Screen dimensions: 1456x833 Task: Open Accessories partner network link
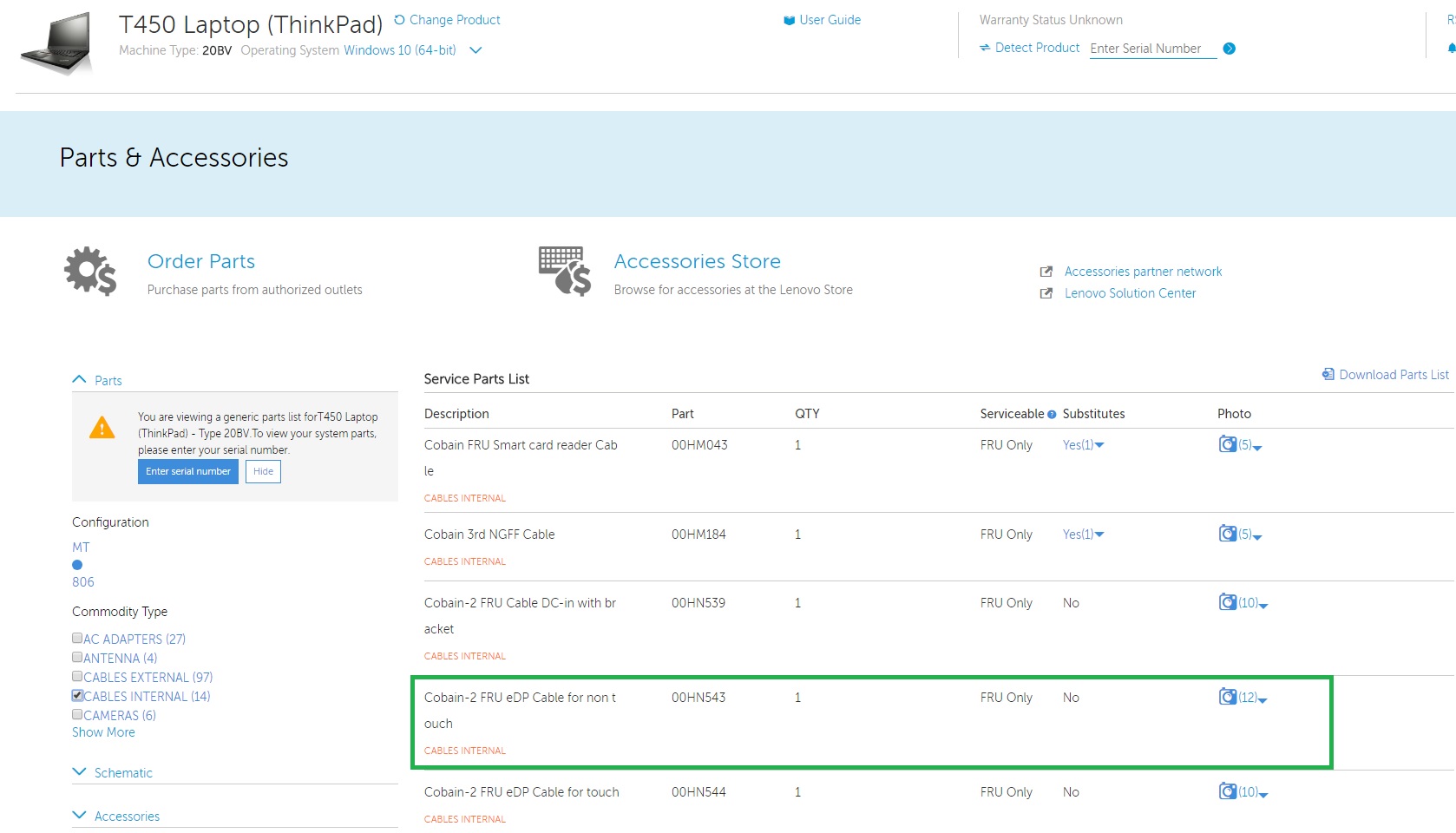[x=1143, y=272]
